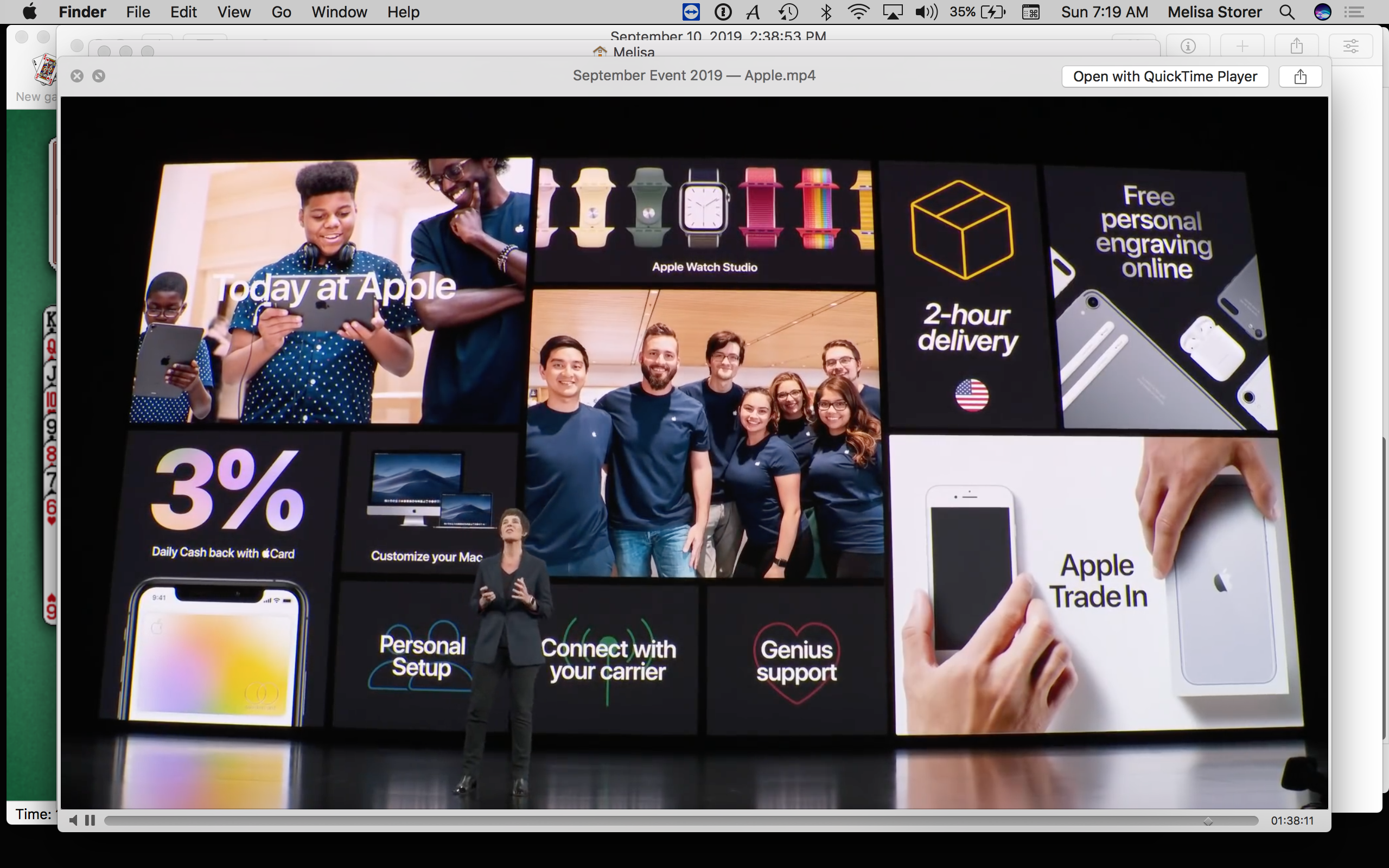Open the keyboard viewer menu bar icon

point(1031,12)
